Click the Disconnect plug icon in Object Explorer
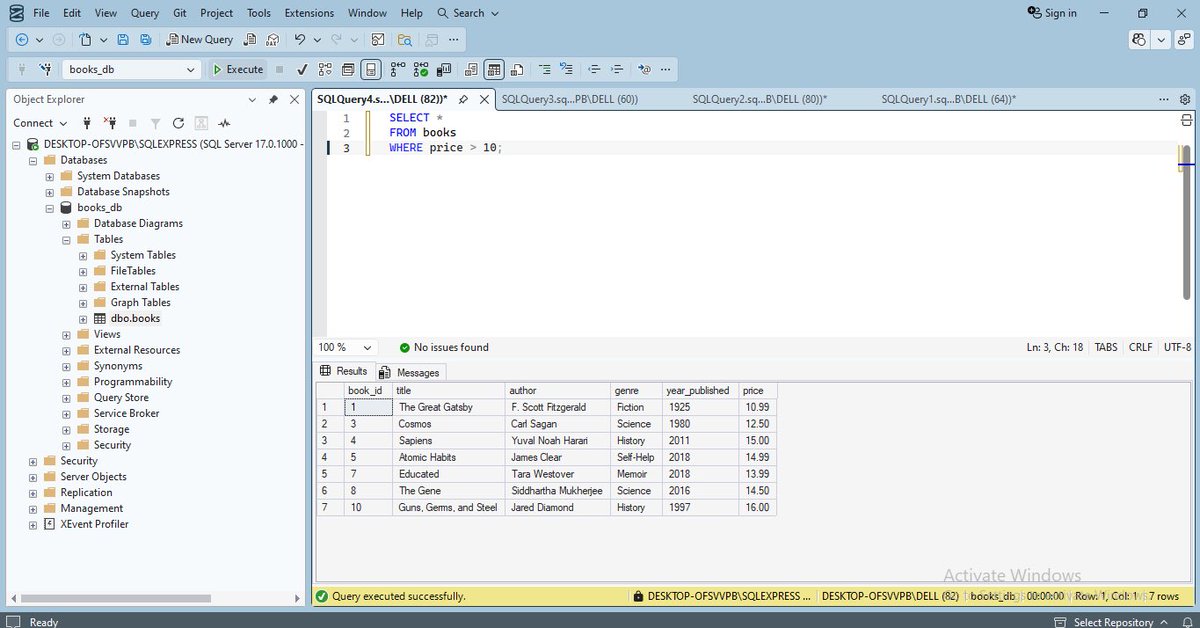This screenshot has height=628, width=1200. click(109, 123)
